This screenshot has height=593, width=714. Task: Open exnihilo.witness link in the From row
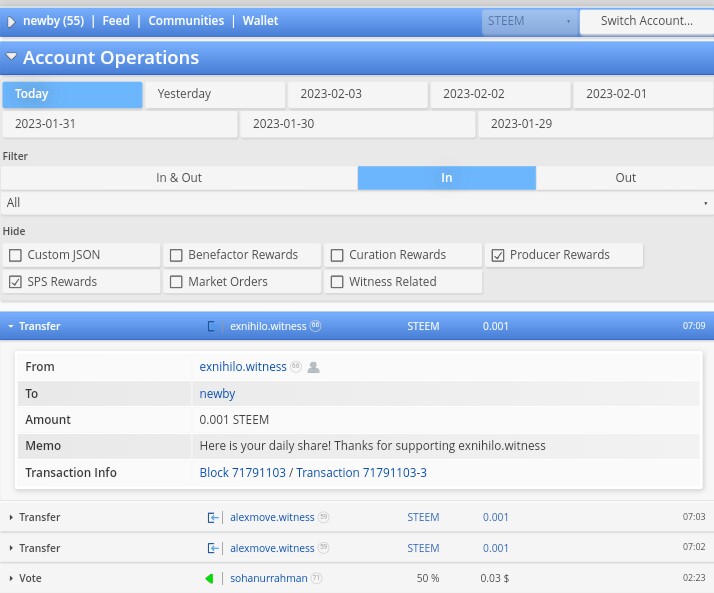click(243, 367)
